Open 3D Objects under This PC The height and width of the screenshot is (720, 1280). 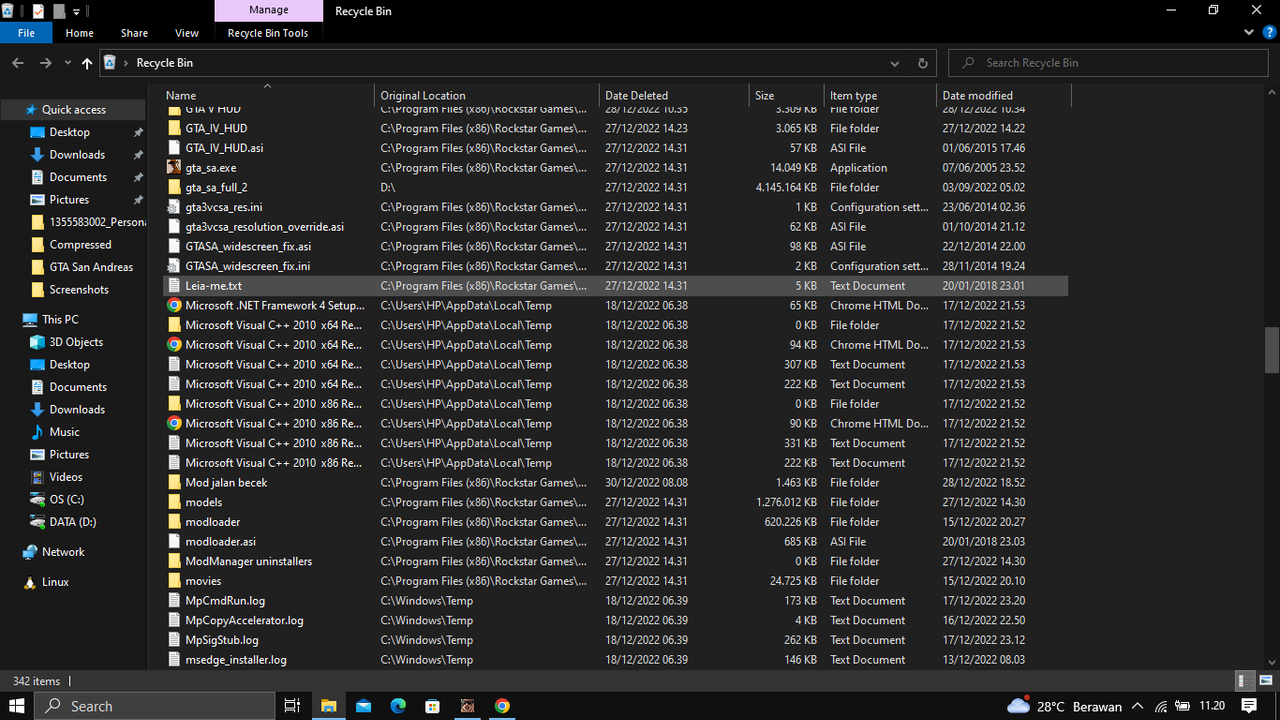(76, 342)
